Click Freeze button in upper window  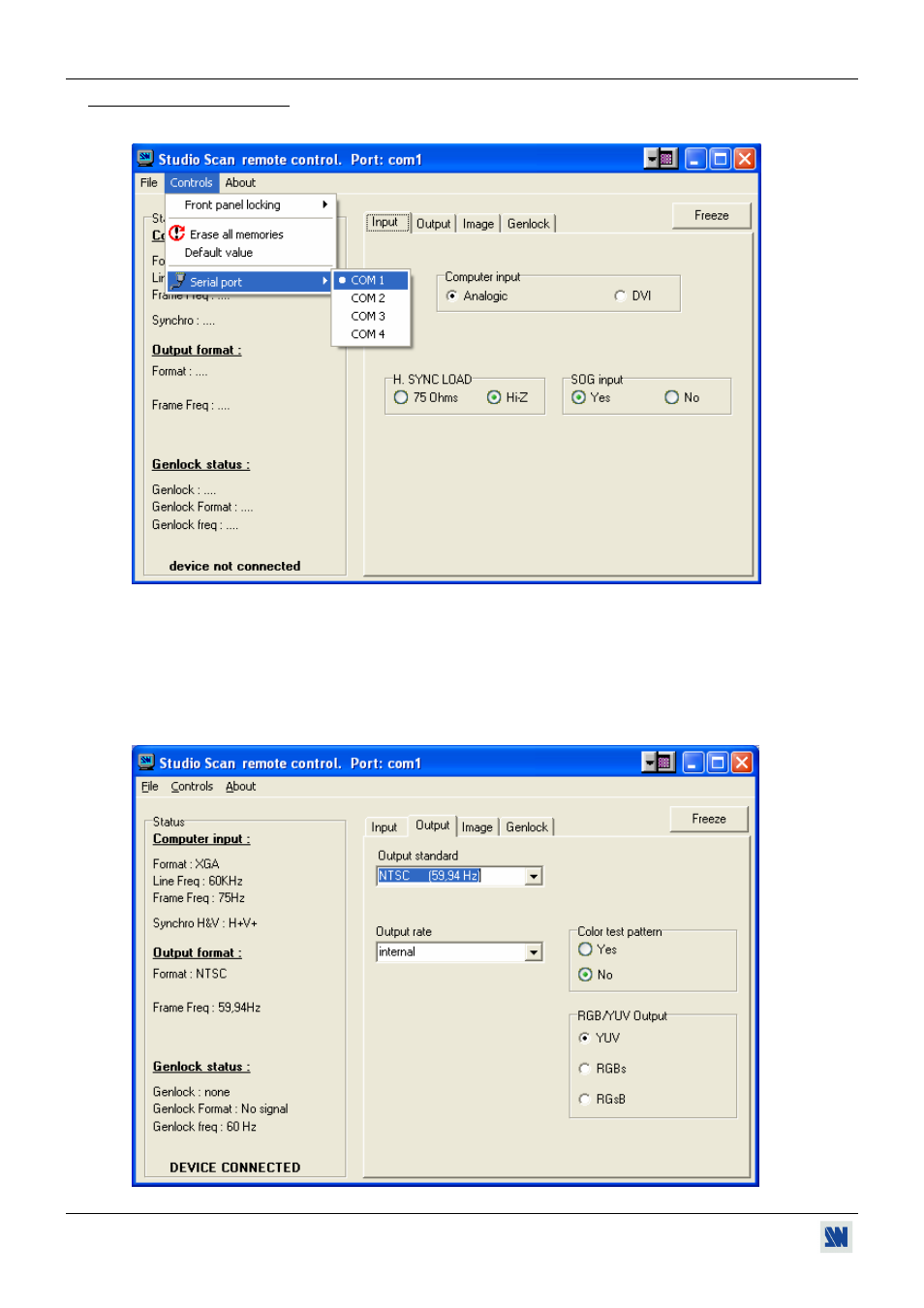coord(712,215)
